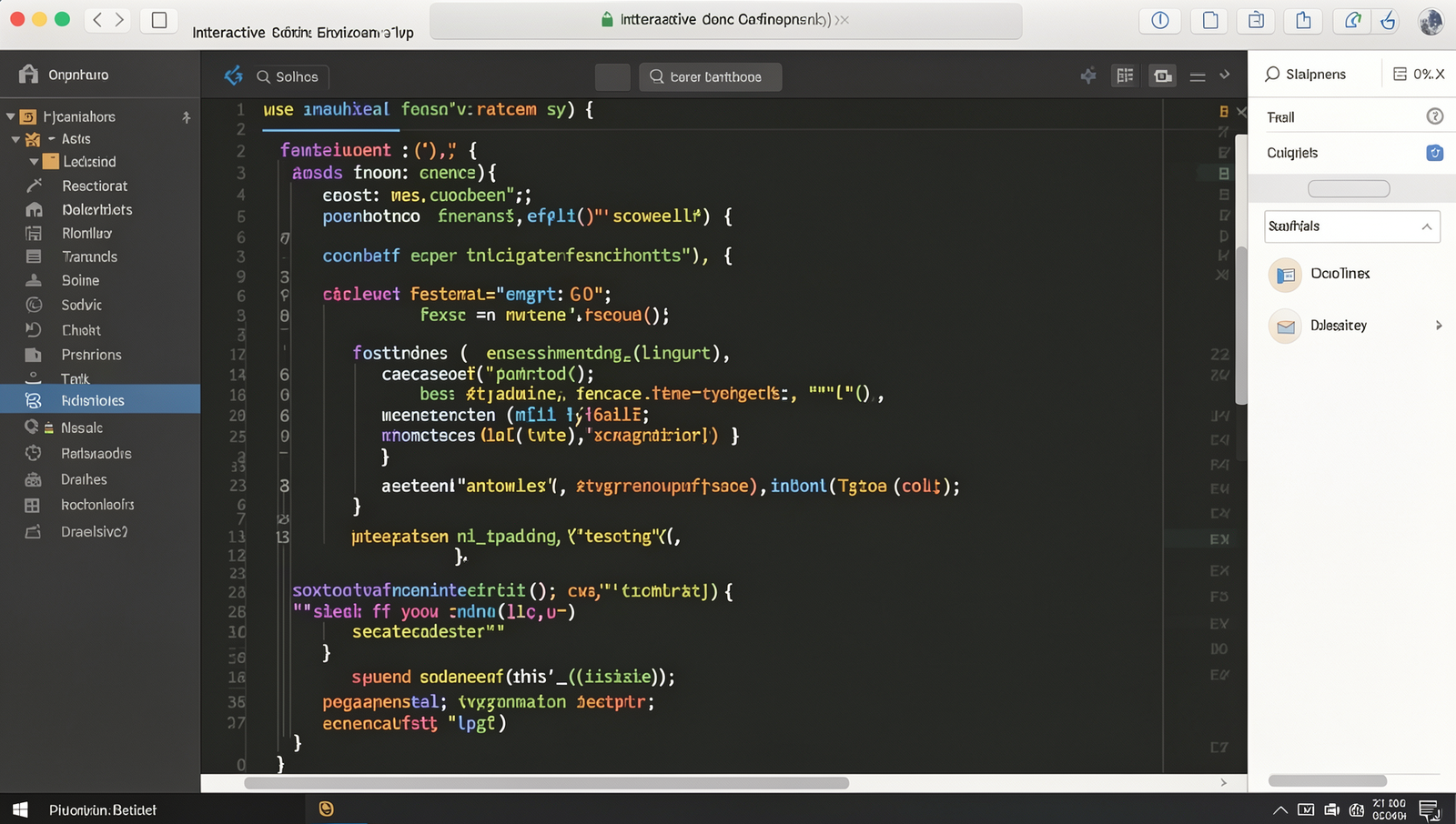Click the blue shield icon beside Cuigriels
This screenshot has width=1456, height=824.
pos(1434,153)
